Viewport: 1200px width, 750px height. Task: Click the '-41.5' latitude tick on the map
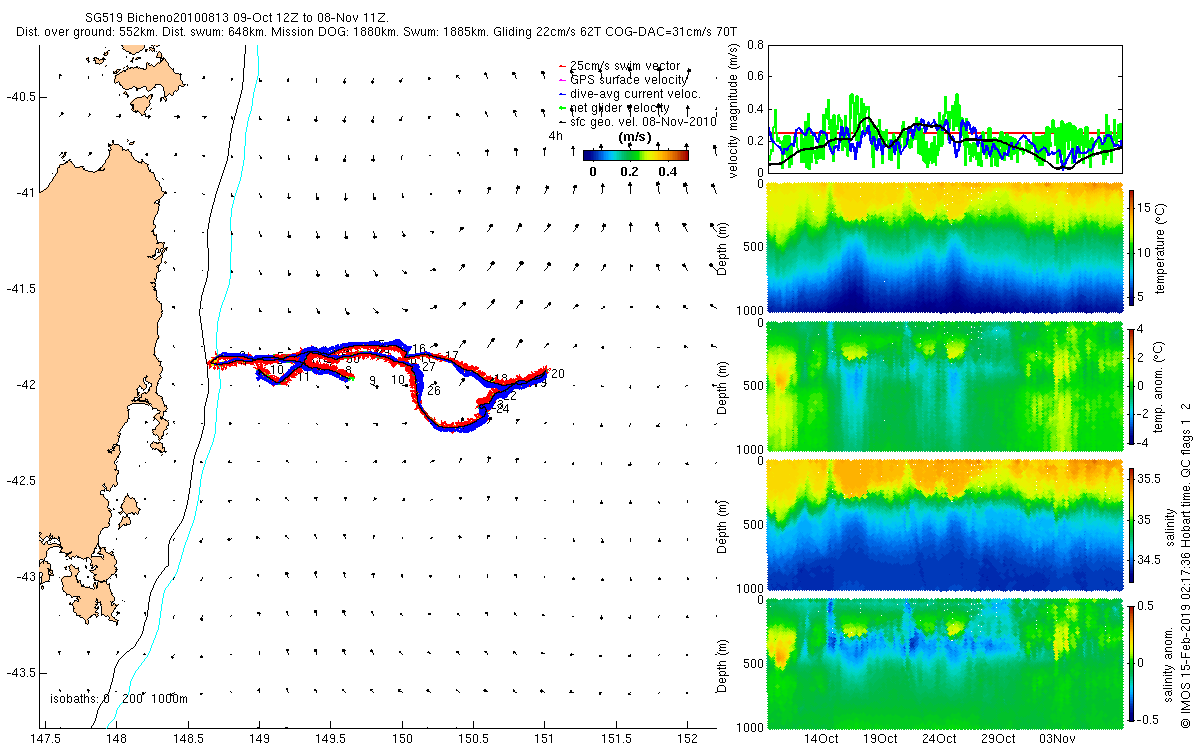click(19, 288)
